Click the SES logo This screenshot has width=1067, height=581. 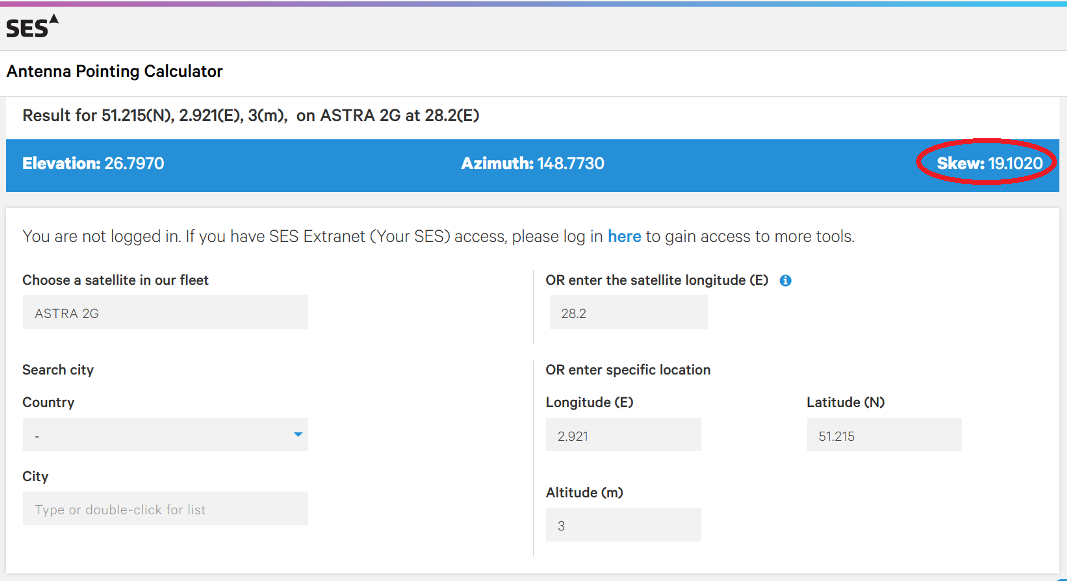tap(32, 27)
